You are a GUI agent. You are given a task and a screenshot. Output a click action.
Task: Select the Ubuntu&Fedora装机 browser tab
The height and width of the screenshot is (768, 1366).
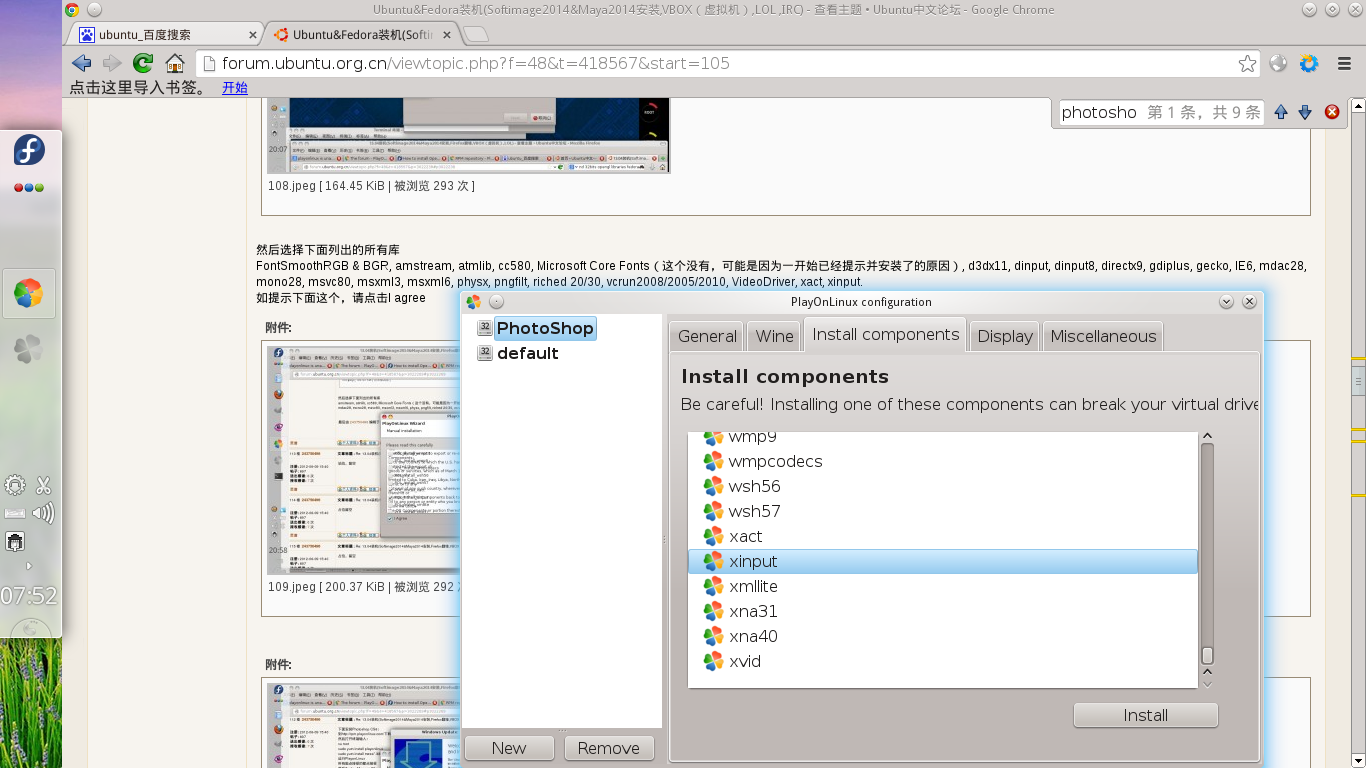tap(362, 34)
